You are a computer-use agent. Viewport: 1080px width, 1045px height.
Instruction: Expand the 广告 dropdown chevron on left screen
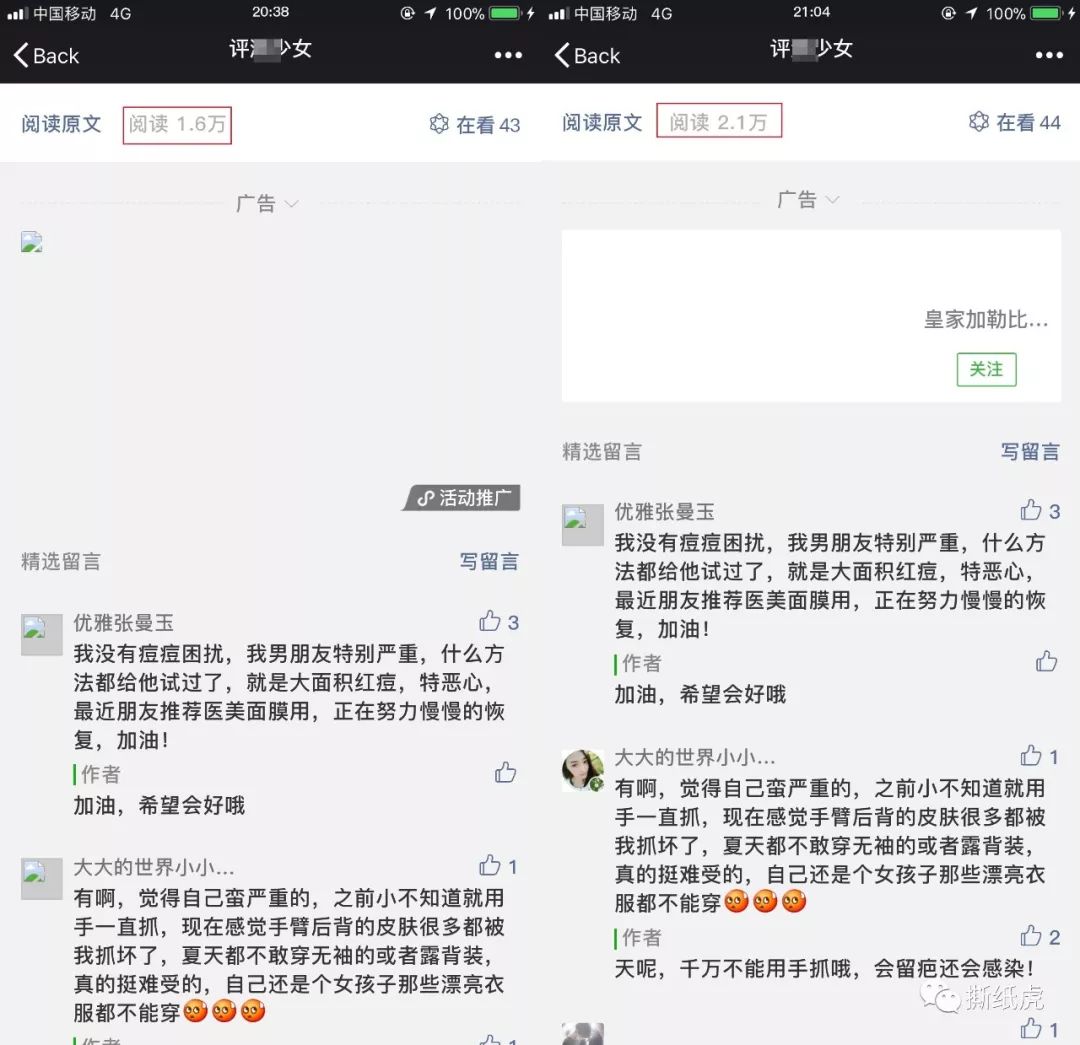coord(291,201)
